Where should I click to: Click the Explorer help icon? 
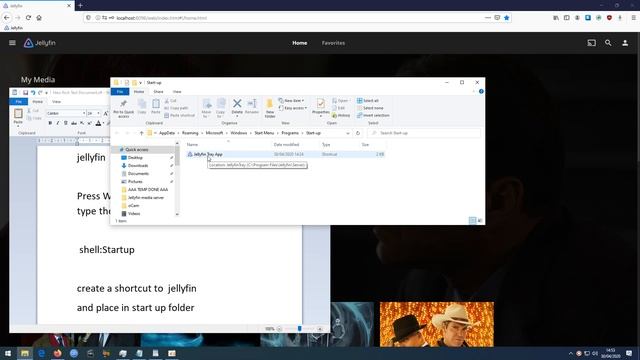(x=481, y=91)
